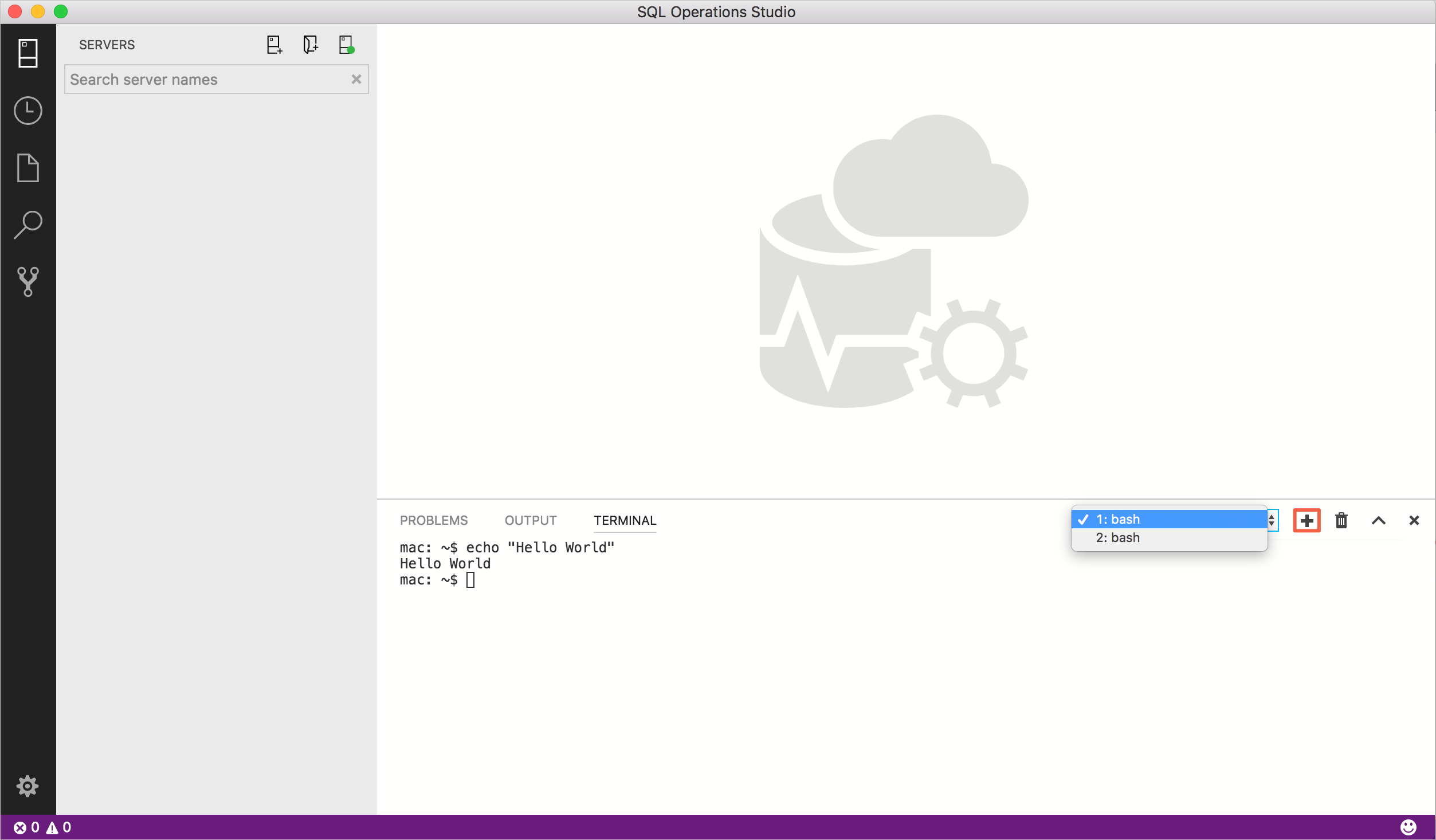Toggle collapse terminal panel arrow
1436x840 pixels.
1378,520
